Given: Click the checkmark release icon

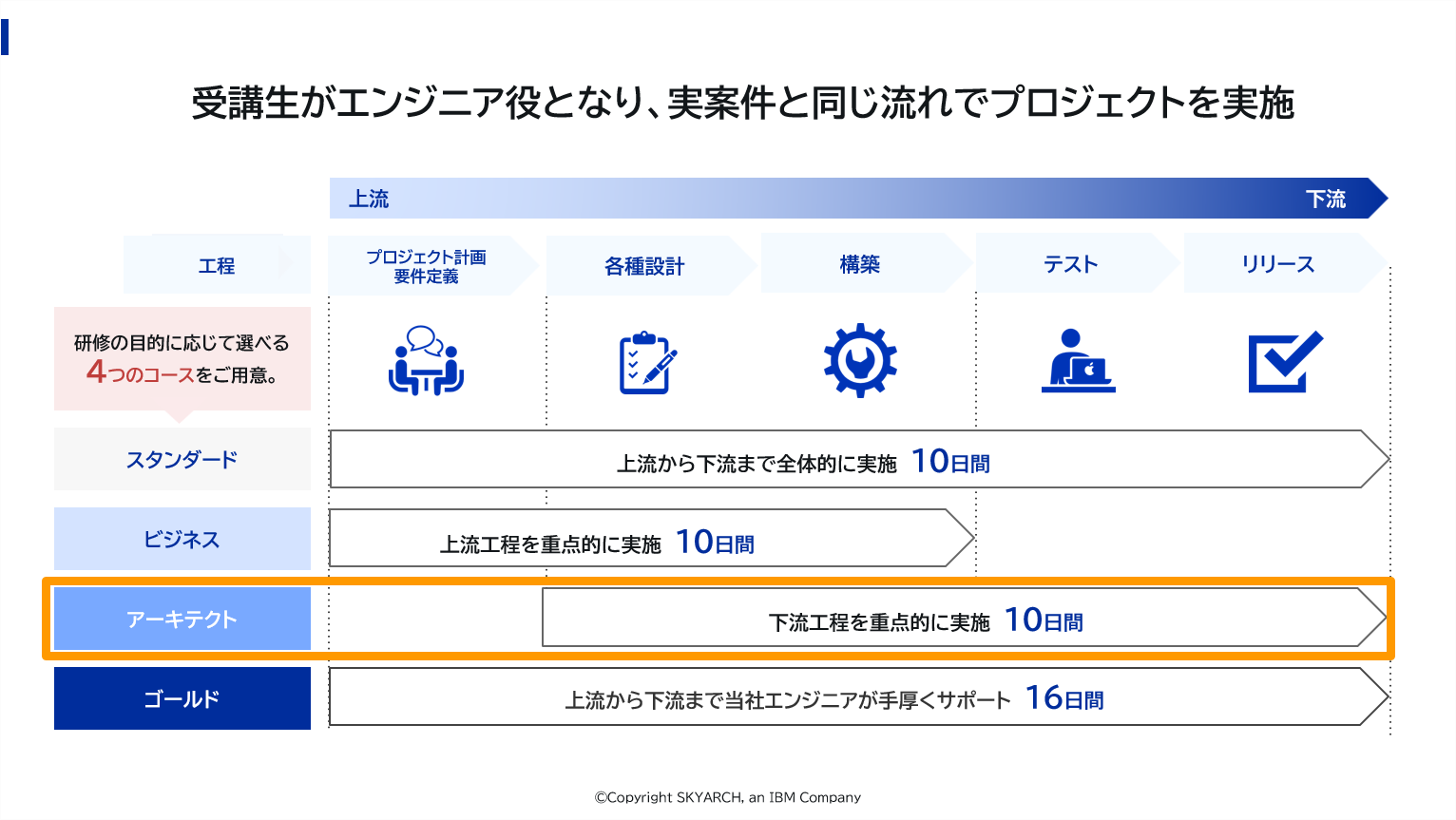Looking at the screenshot, I should (1284, 361).
